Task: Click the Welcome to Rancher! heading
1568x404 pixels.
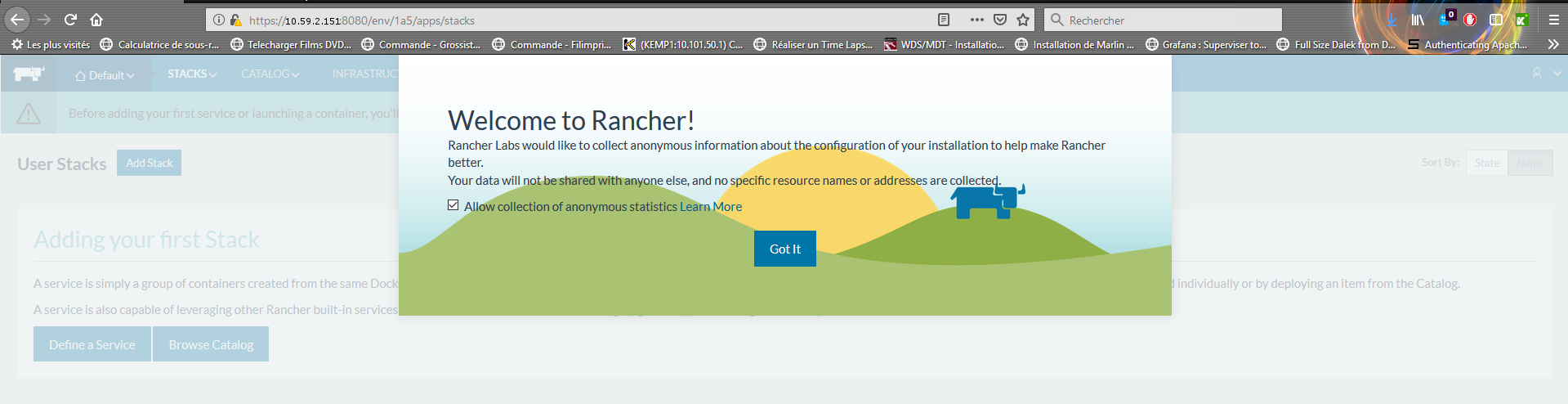Action: pyautogui.click(x=571, y=120)
